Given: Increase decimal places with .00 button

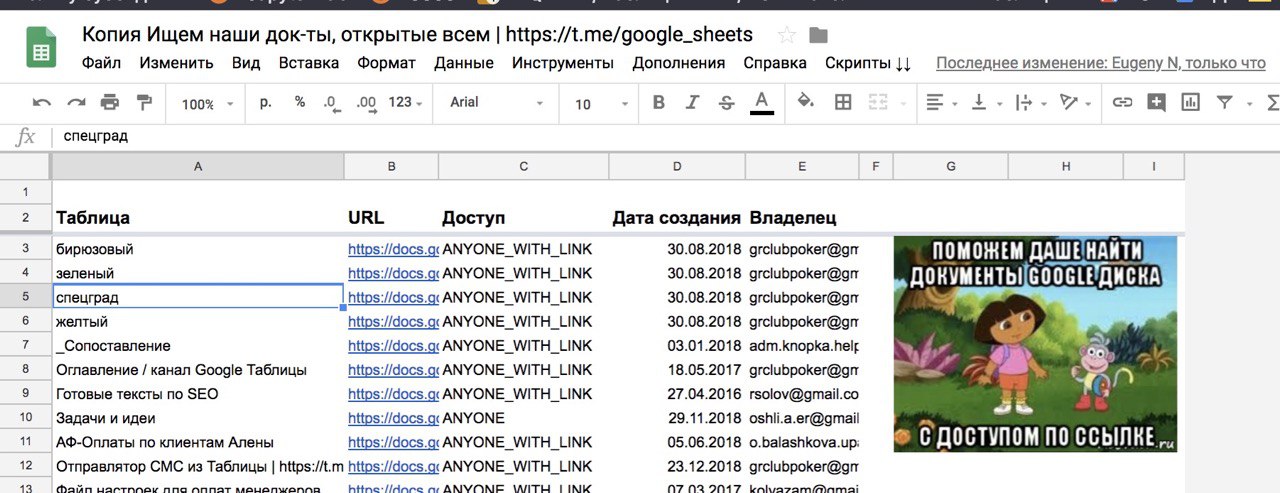Looking at the screenshot, I should coord(367,102).
